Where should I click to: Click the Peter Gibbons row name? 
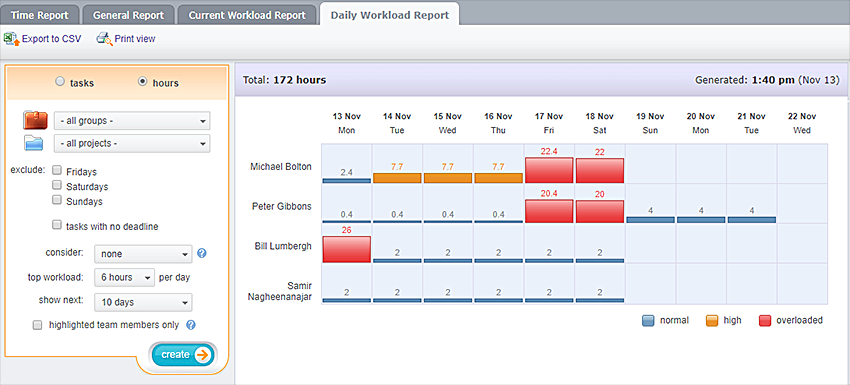click(x=282, y=206)
